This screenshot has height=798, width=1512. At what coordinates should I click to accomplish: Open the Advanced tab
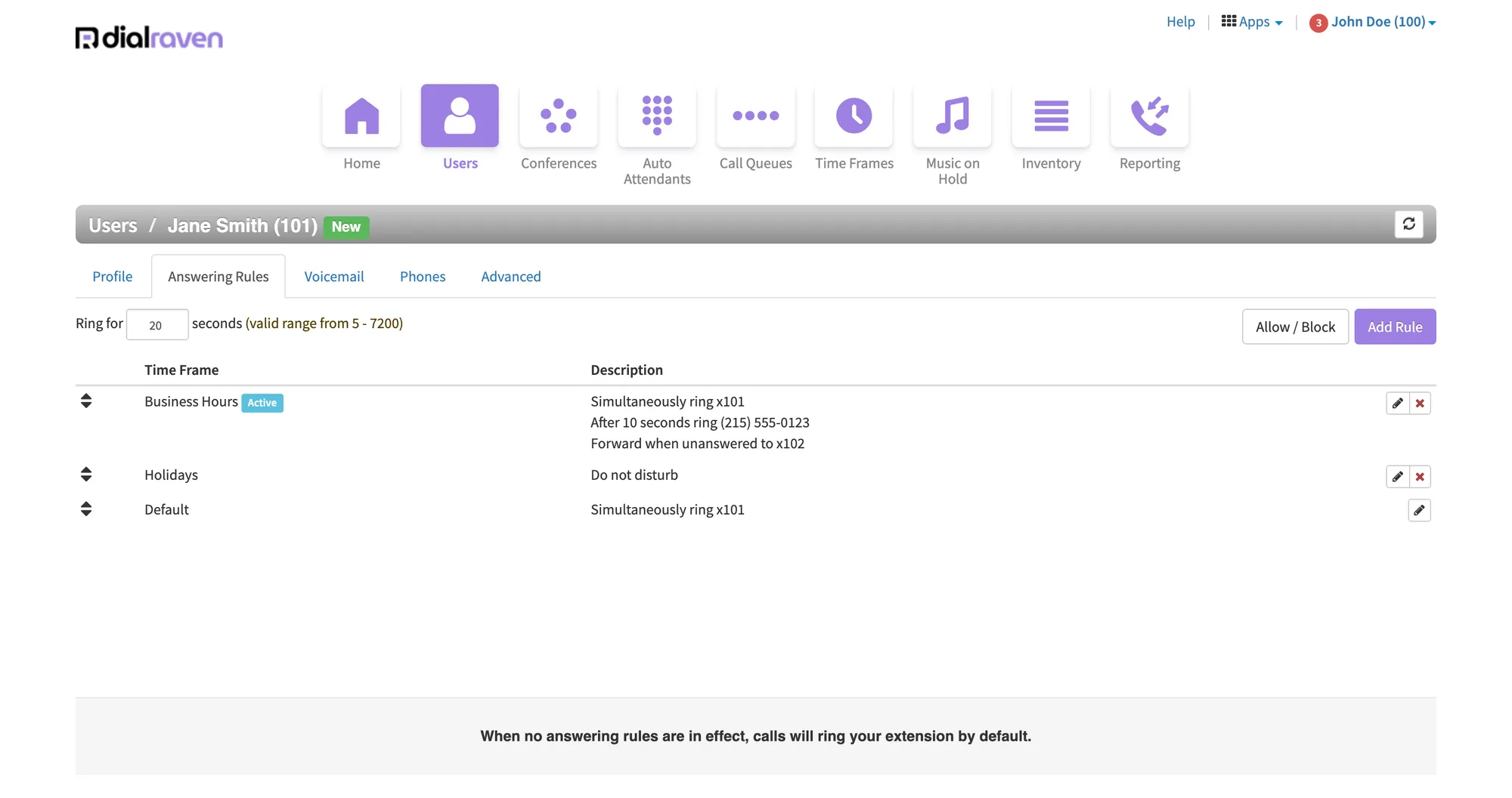click(511, 277)
